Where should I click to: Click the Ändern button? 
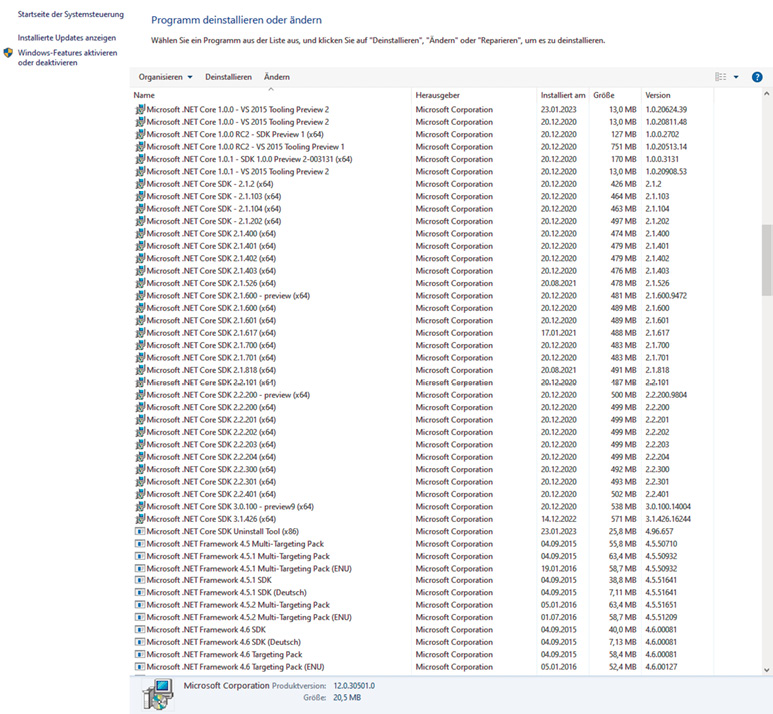click(x=277, y=77)
